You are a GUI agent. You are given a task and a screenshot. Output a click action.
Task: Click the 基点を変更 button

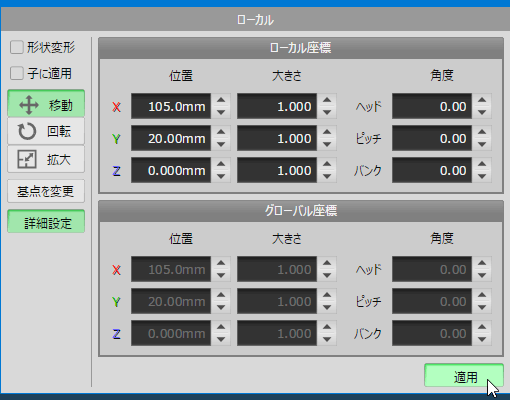tap(46, 191)
